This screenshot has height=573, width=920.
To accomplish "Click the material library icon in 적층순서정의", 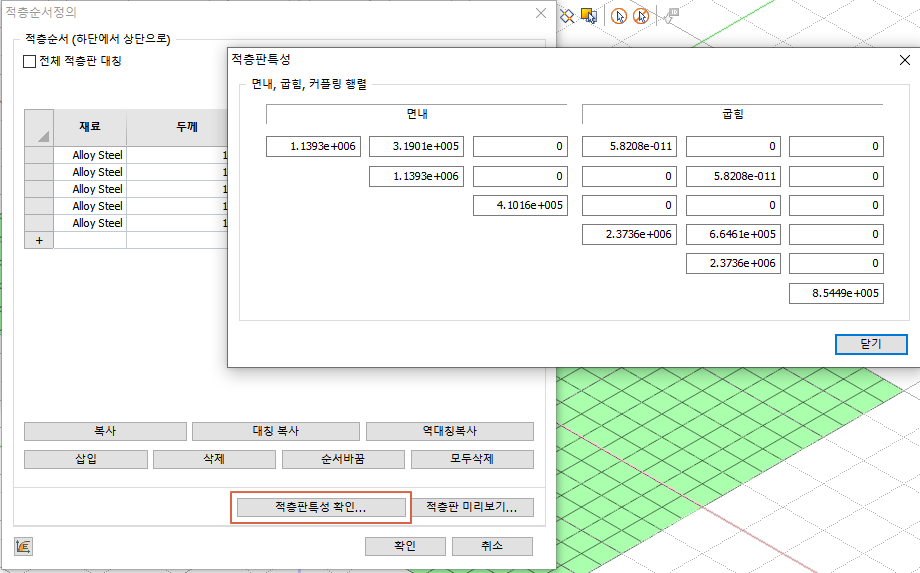I will coord(23,547).
